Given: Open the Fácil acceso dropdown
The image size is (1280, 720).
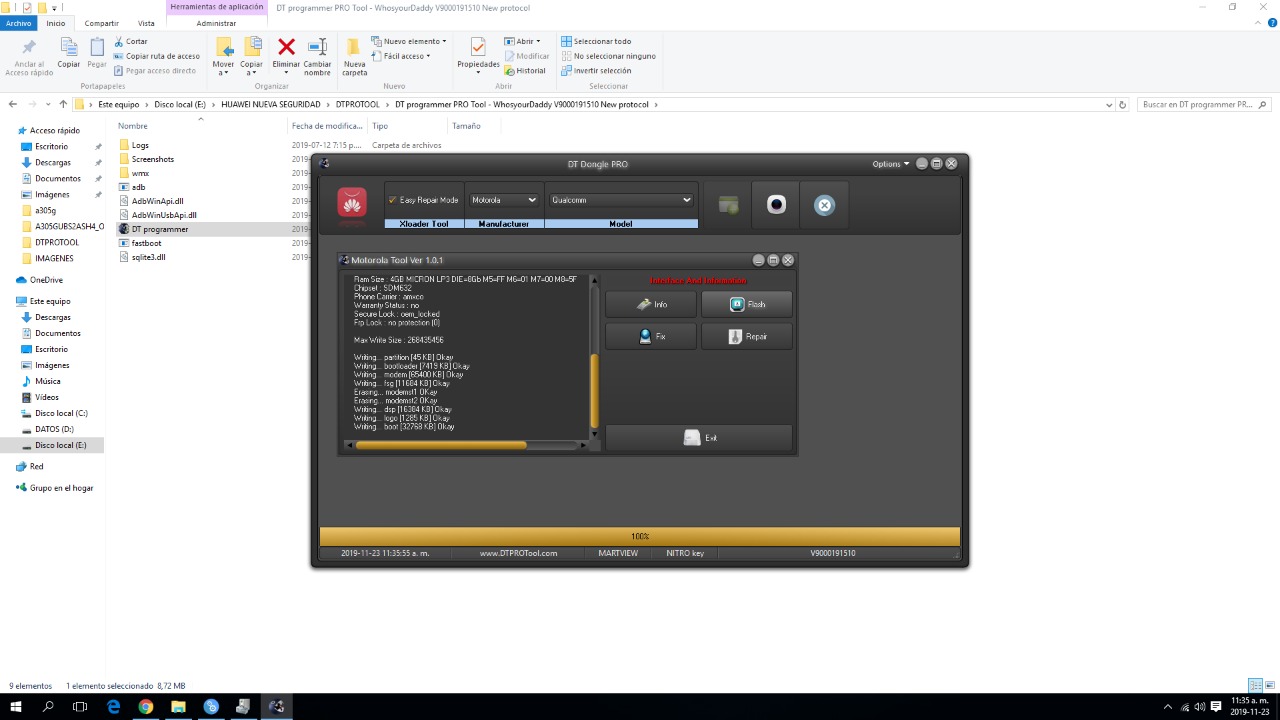Looking at the screenshot, I should [401, 56].
